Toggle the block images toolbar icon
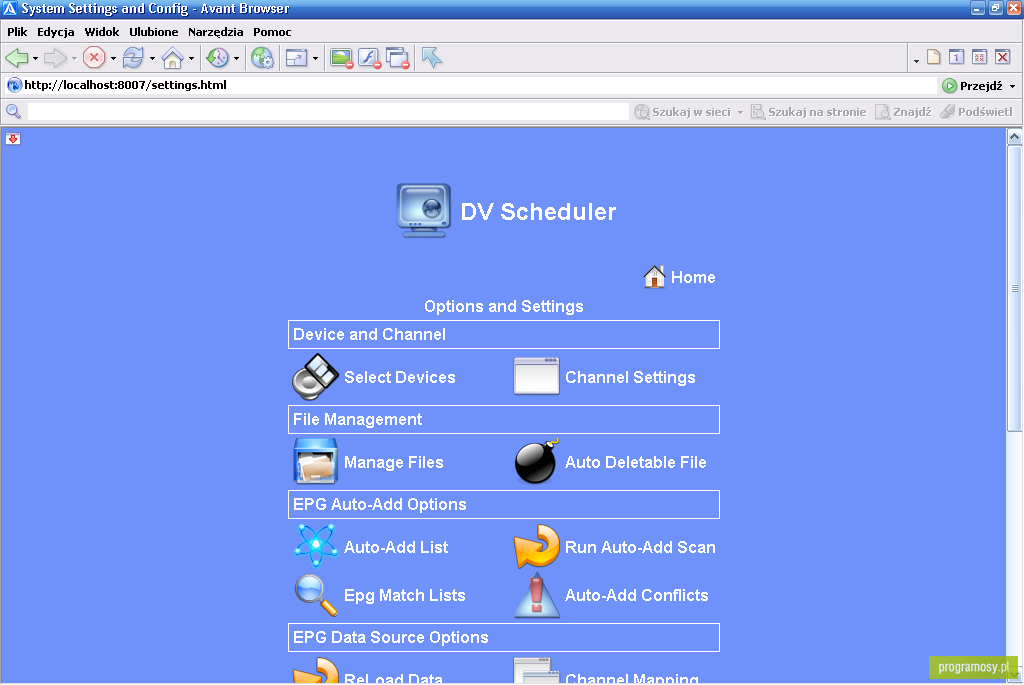Viewport: 1024px width, 685px height. 341,58
